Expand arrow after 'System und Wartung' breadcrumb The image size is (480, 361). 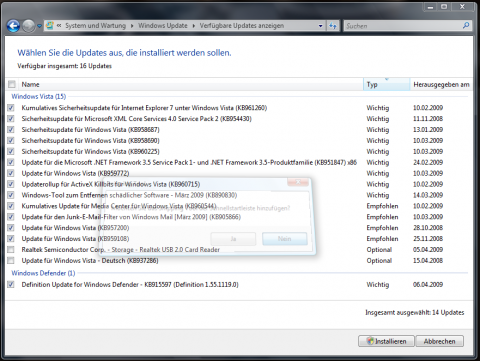(x=132, y=26)
